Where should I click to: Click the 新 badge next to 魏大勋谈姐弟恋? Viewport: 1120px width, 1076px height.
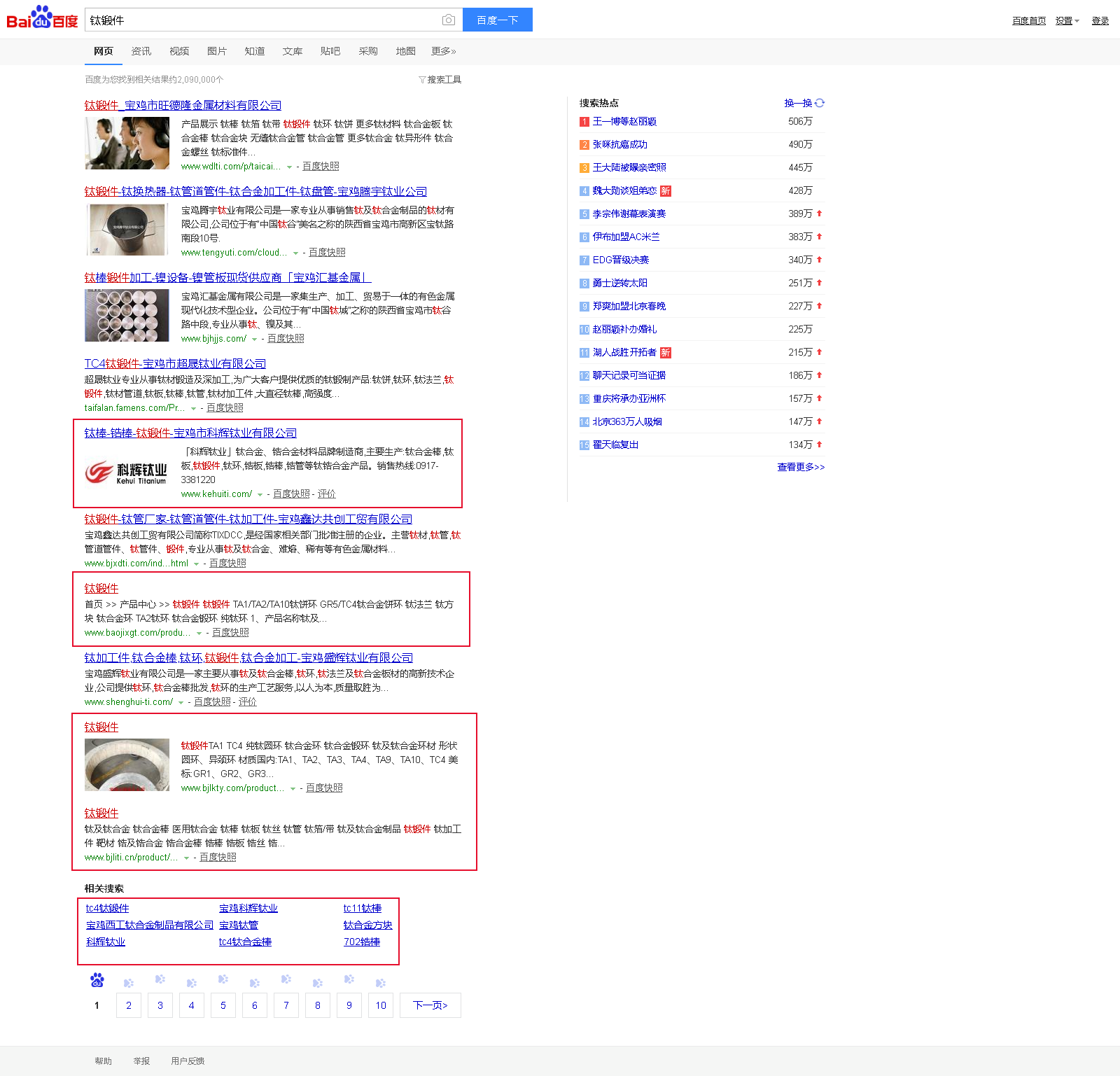[666, 191]
